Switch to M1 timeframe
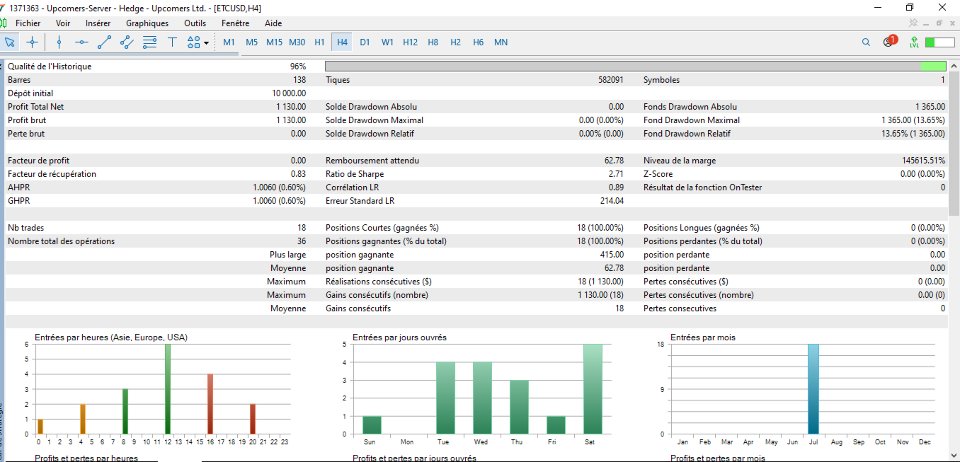Viewport: 960px width, 462px height. tap(229, 42)
